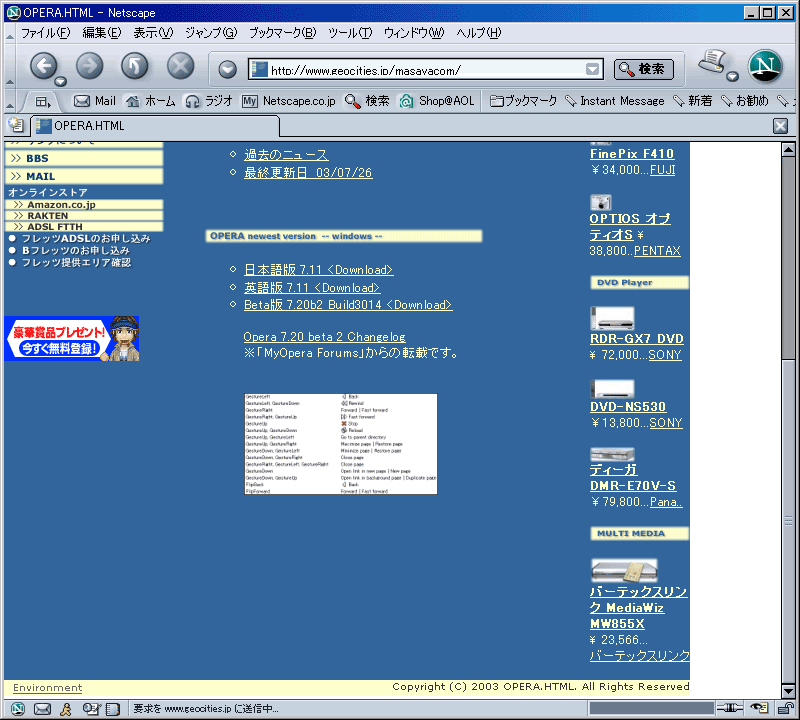The width and height of the screenshot is (800, 720).
Task: Click the 検索 search button beside address bar
Action: [643, 69]
